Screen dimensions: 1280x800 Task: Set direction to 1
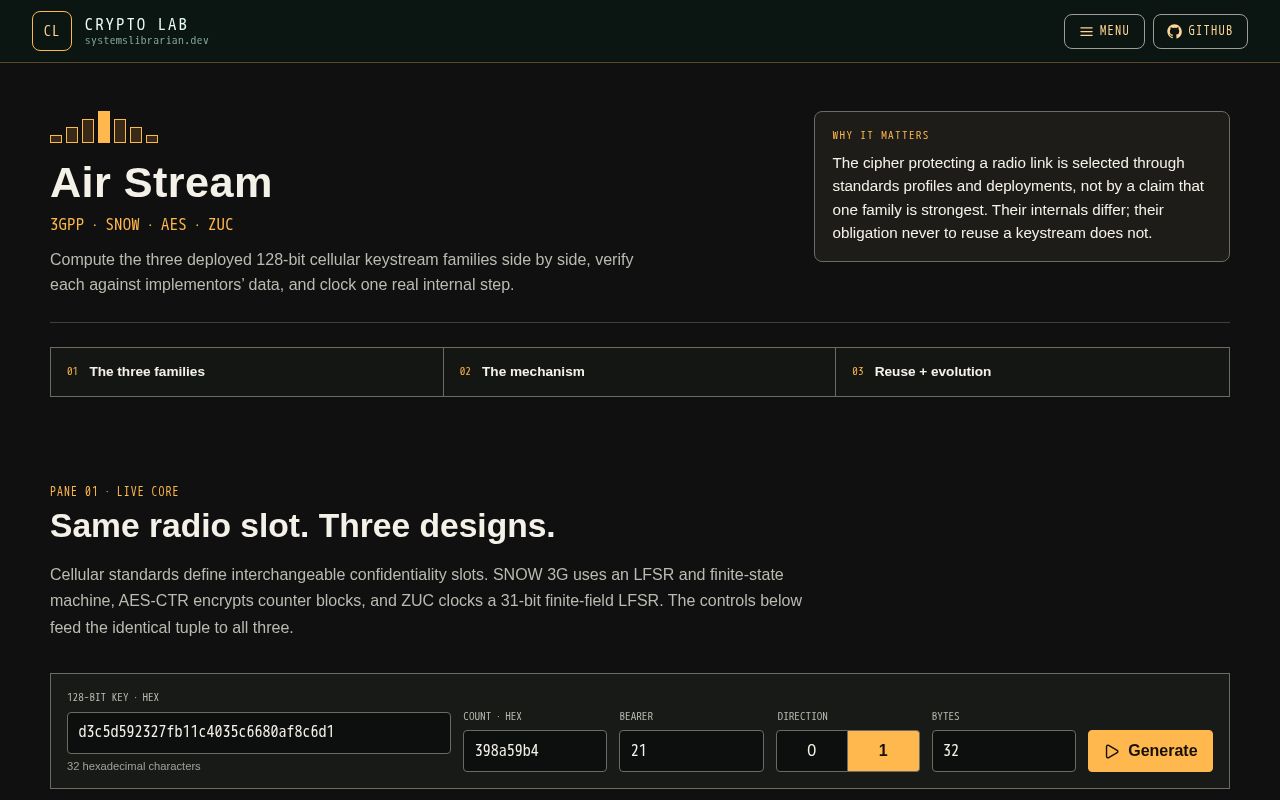[883, 751]
